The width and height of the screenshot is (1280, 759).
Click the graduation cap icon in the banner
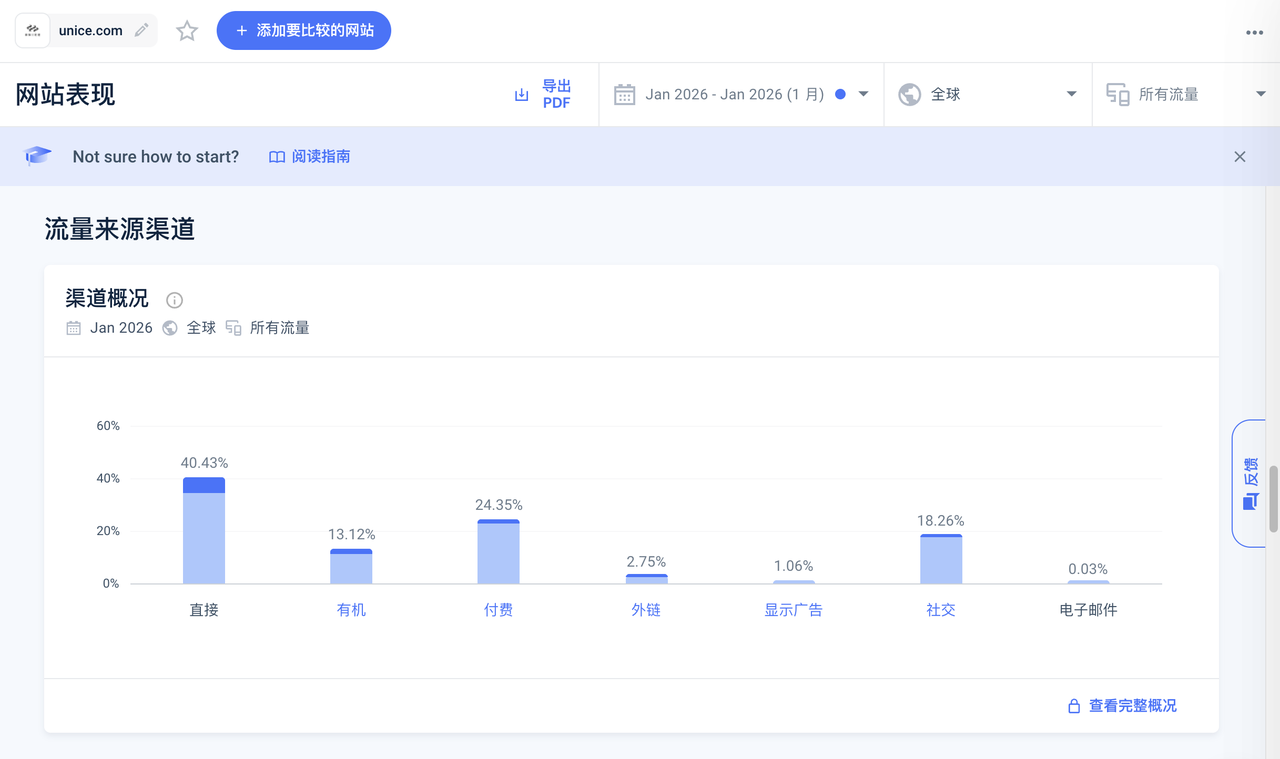click(36, 155)
